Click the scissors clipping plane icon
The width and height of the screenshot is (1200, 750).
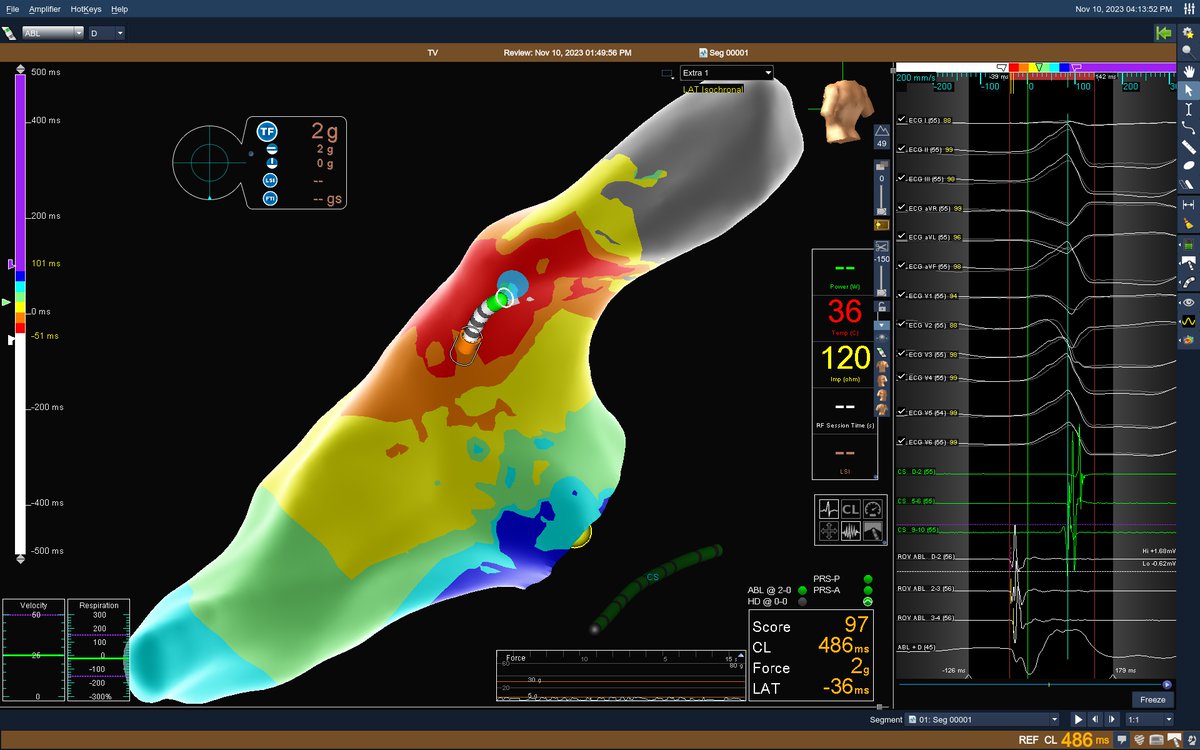[x=881, y=245]
